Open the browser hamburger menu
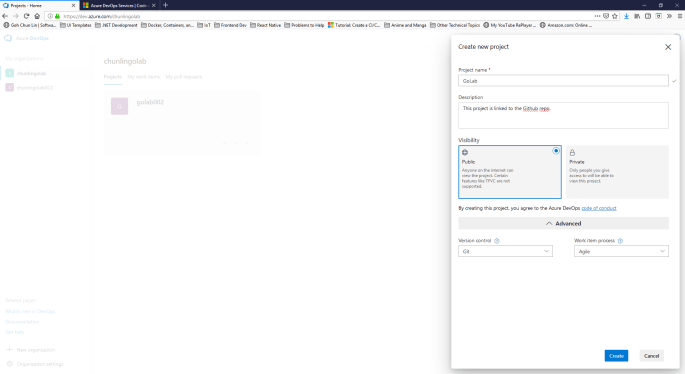 [680, 16]
